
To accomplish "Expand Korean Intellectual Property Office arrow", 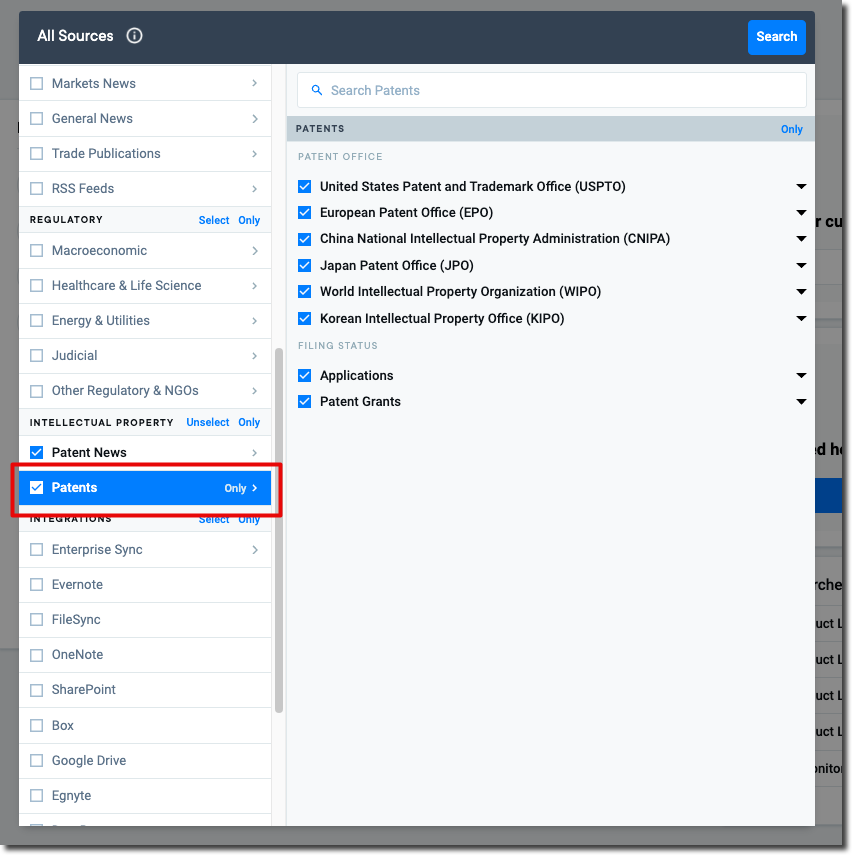I will 801,319.
